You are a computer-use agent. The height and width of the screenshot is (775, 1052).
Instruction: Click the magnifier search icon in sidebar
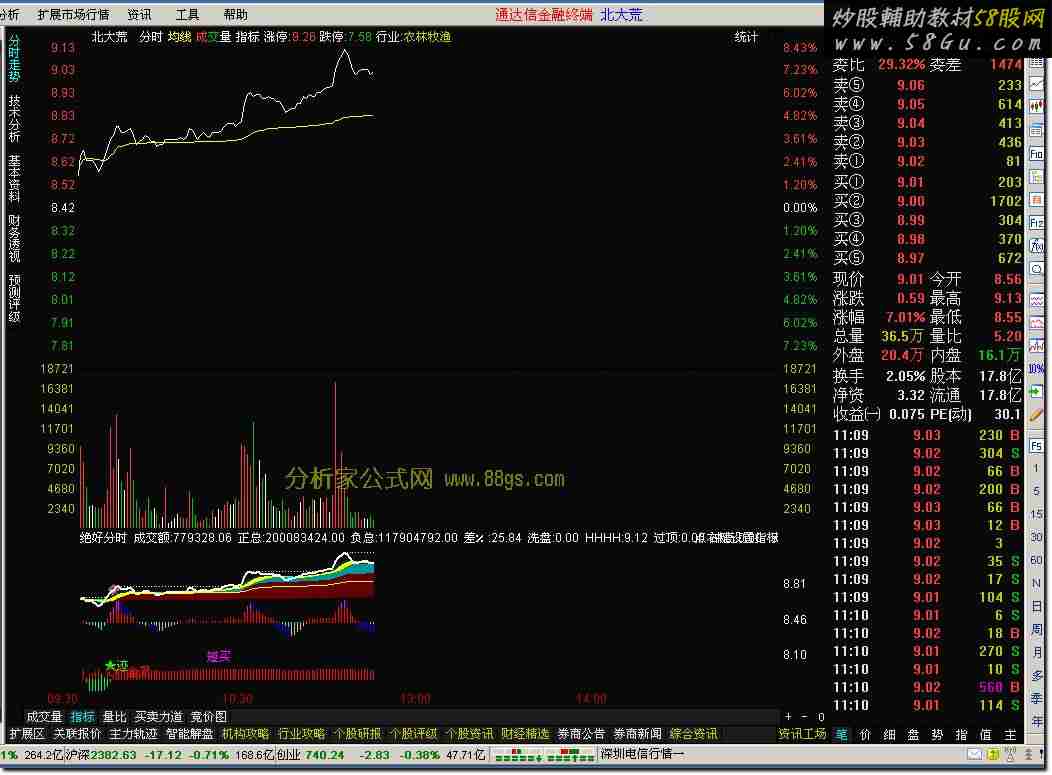[1037, 268]
